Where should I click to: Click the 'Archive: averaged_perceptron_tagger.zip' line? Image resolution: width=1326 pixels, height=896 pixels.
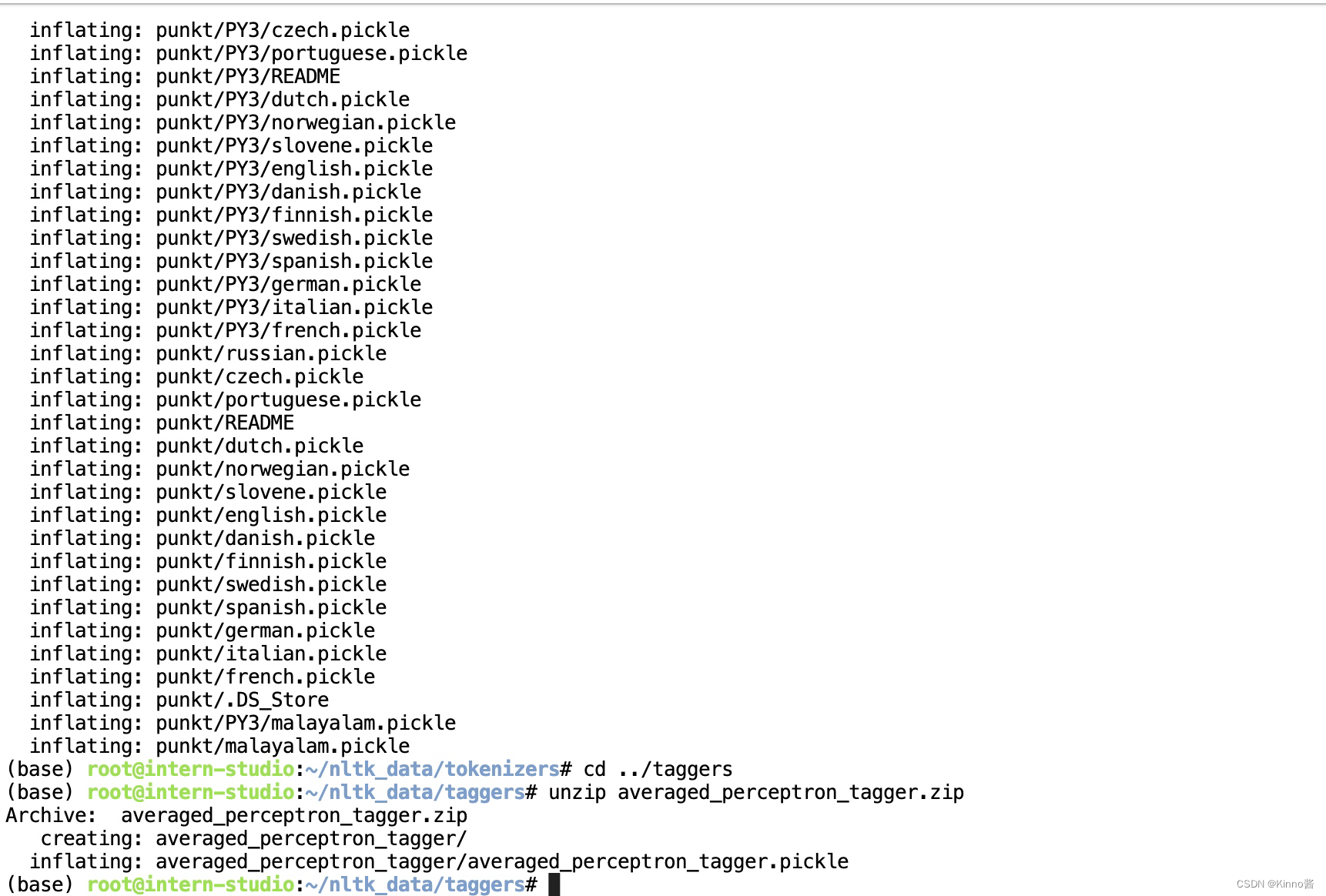coord(236,815)
